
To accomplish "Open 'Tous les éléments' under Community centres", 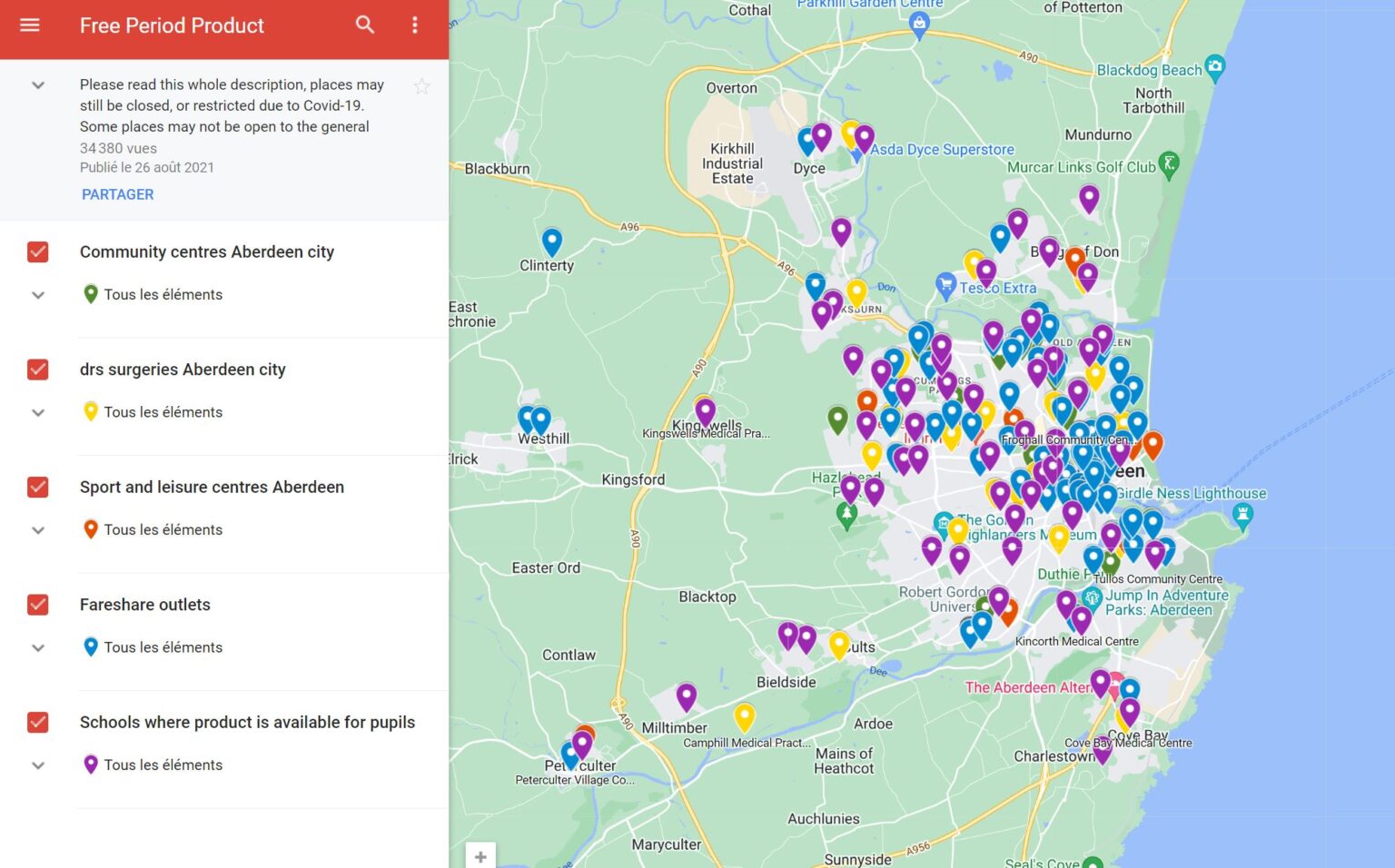I will tap(163, 294).
